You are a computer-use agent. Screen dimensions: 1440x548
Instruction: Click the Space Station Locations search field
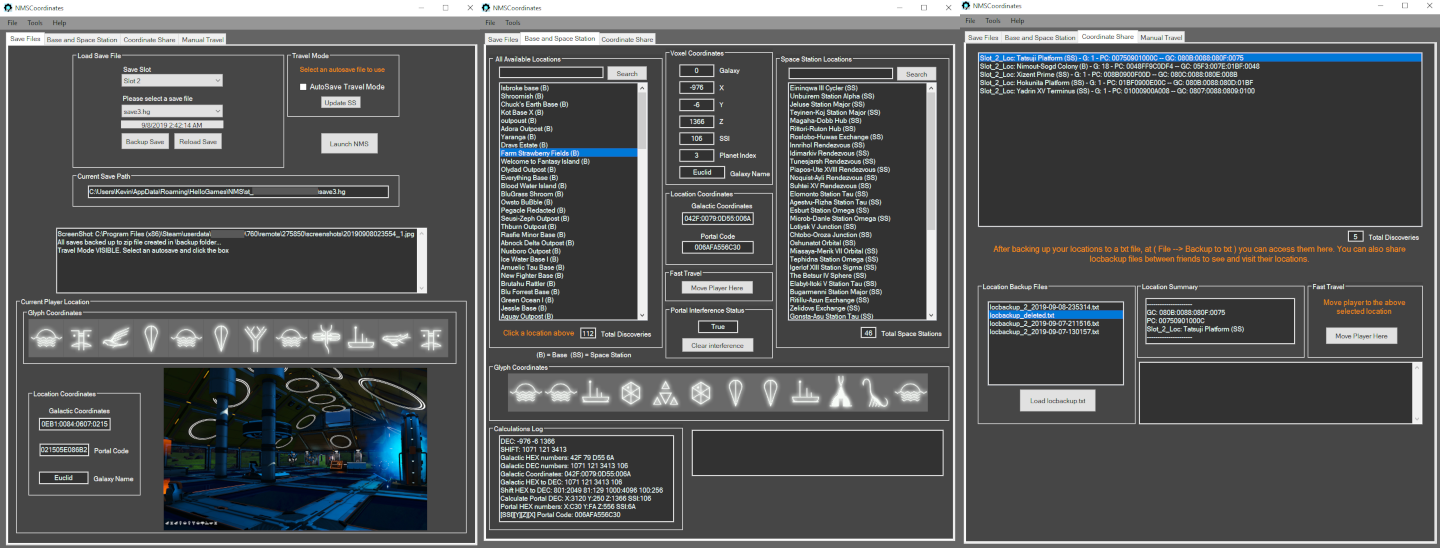tap(841, 74)
